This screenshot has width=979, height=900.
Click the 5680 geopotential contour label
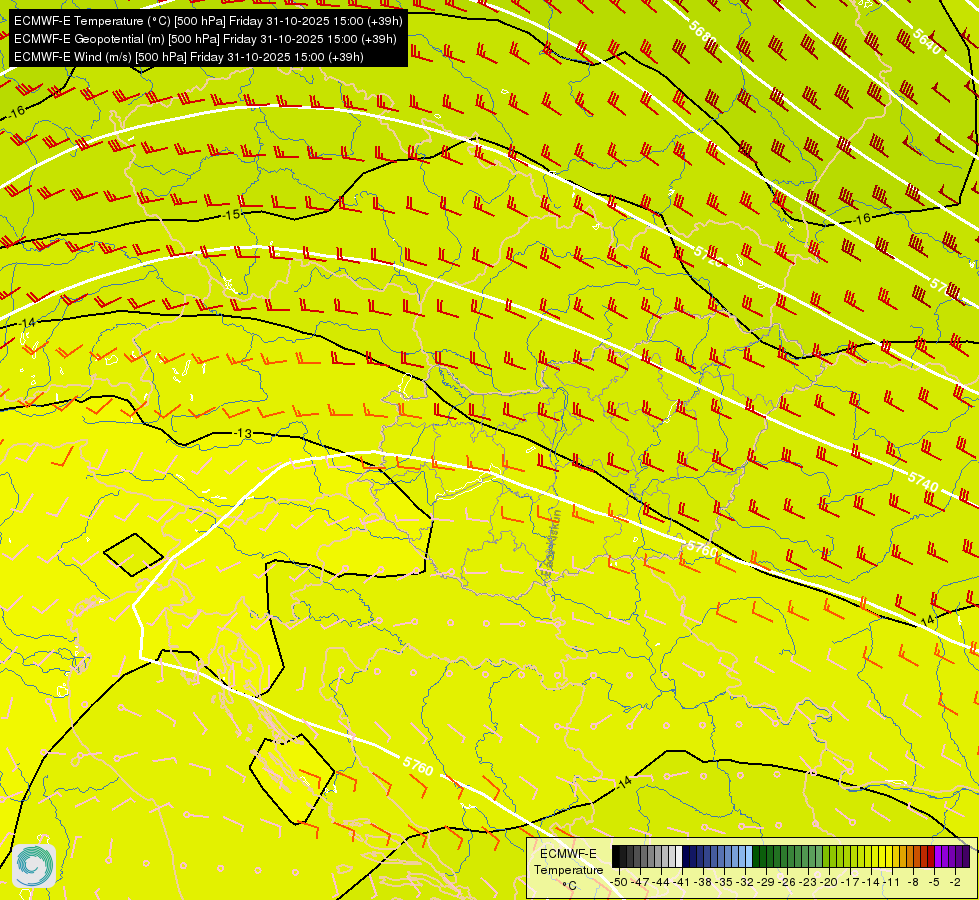[703, 32]
